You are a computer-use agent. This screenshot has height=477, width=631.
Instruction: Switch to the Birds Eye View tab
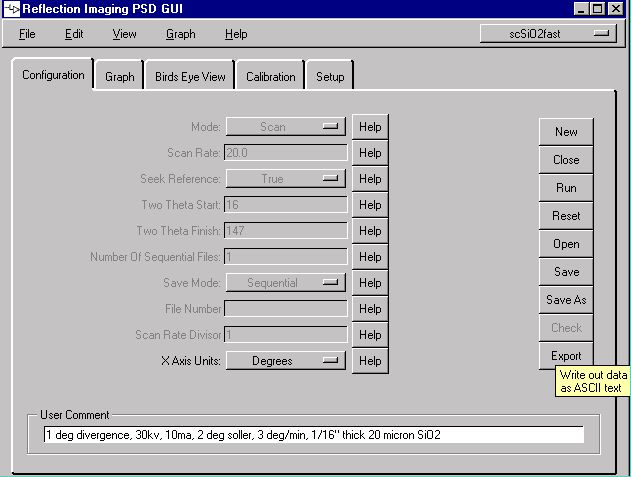[x=190, y=76]
